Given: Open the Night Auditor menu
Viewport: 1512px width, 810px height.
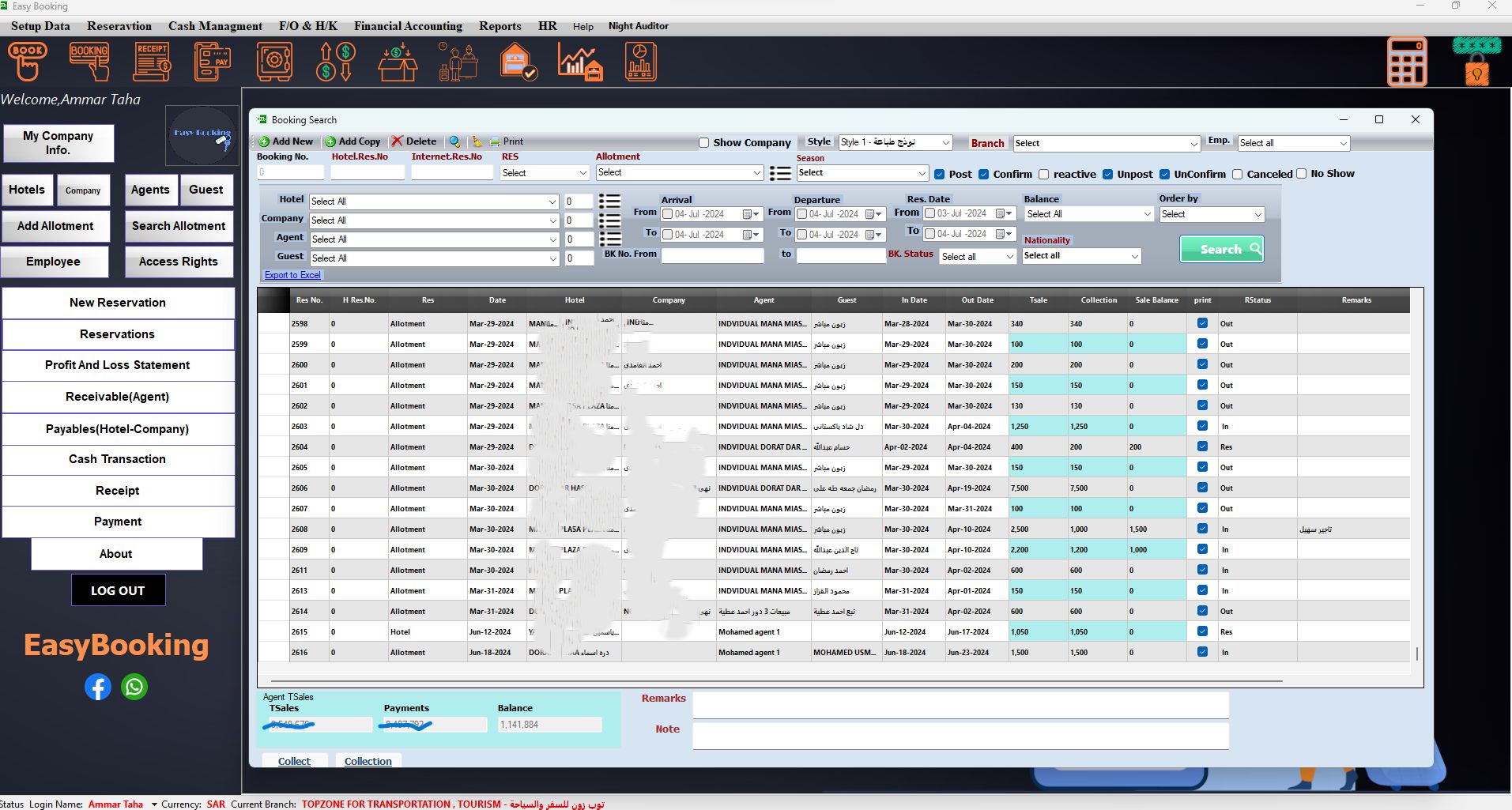Looking at the screenshot, I should (638, 26).
